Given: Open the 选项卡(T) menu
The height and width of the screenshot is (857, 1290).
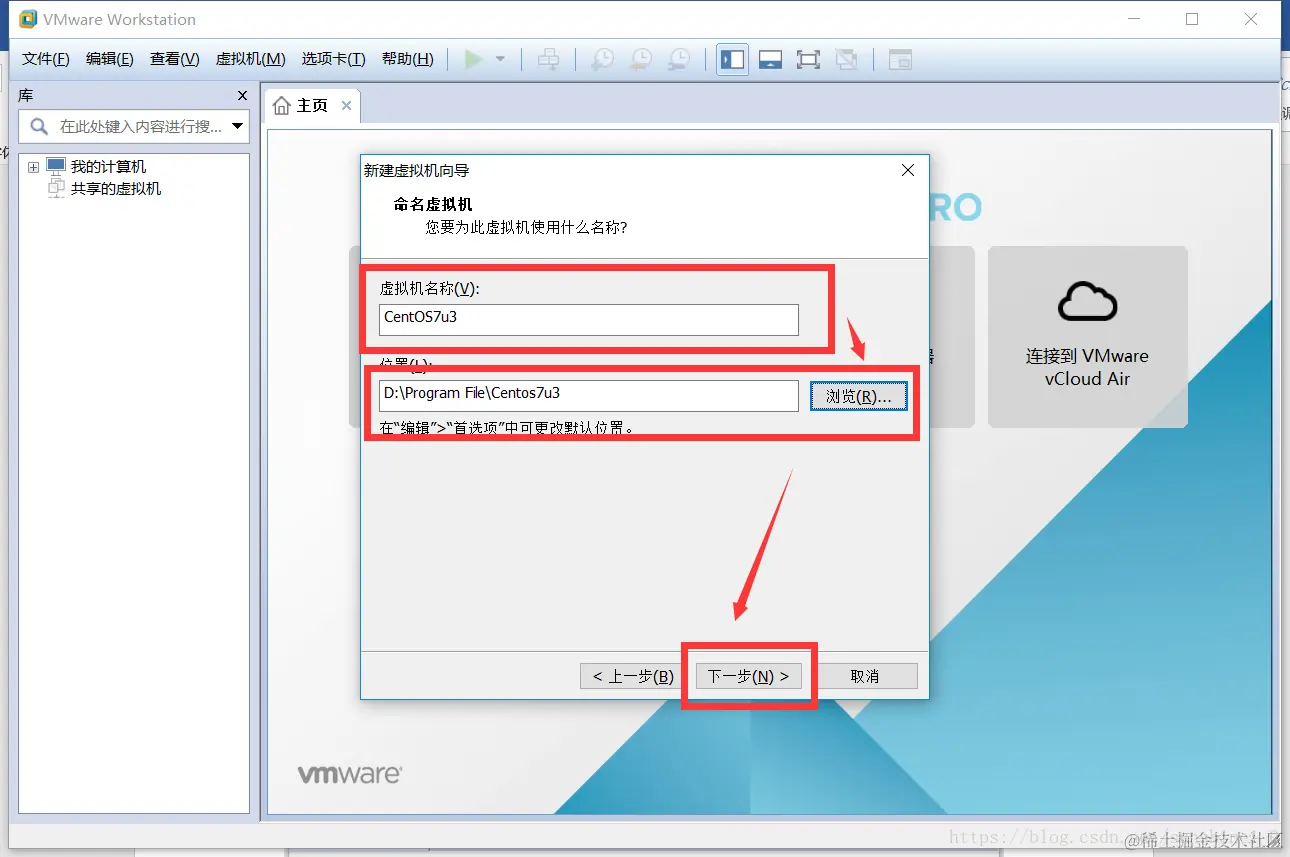Looking at the screenshot, I should [334, 59].
